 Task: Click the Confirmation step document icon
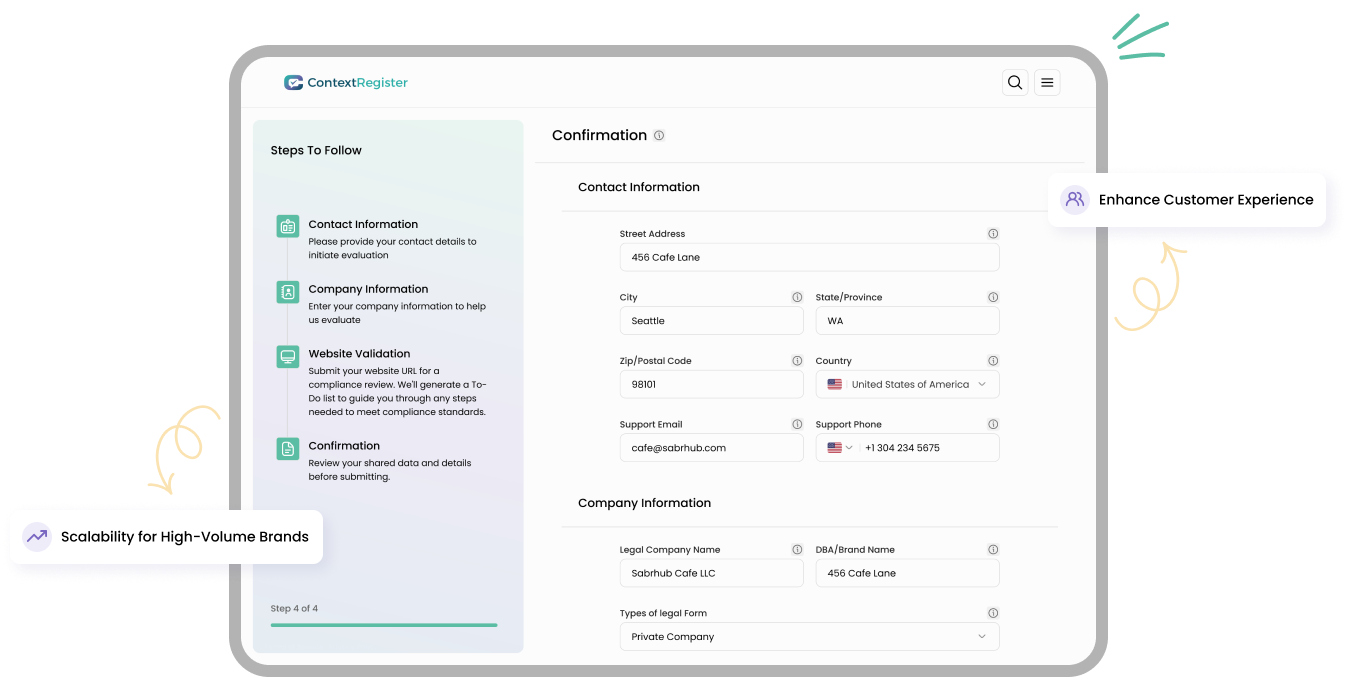(x=288, y=449)
